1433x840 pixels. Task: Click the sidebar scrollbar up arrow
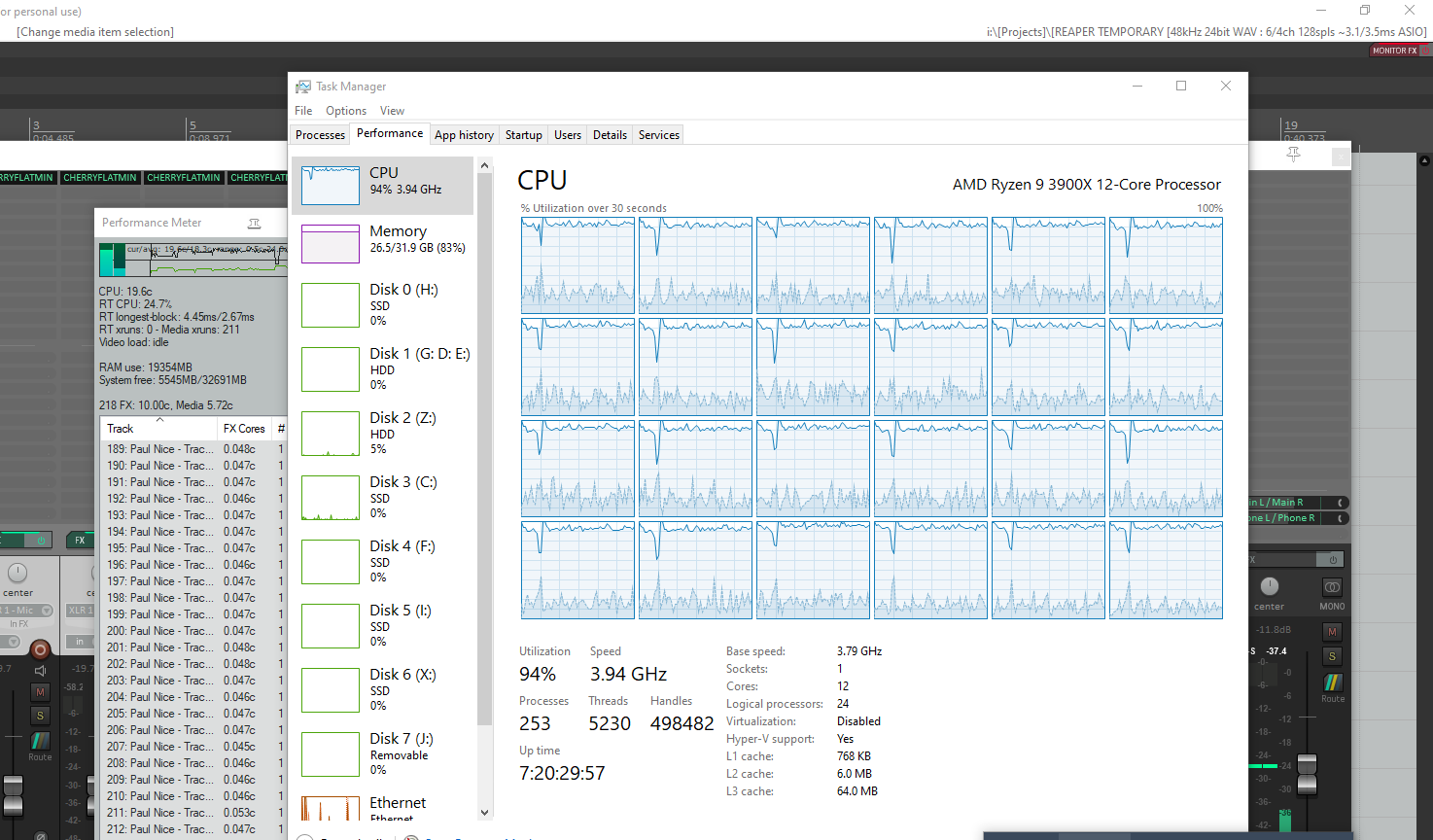point(484,165)
